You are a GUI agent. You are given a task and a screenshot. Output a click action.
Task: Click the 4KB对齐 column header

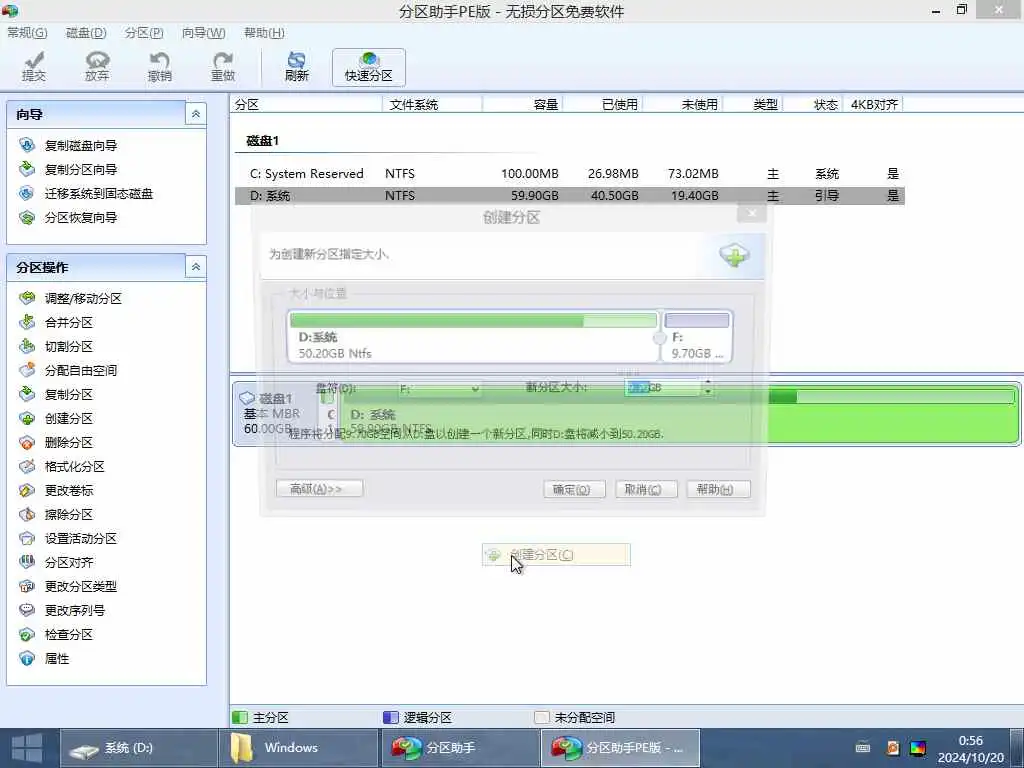(874, 104)
